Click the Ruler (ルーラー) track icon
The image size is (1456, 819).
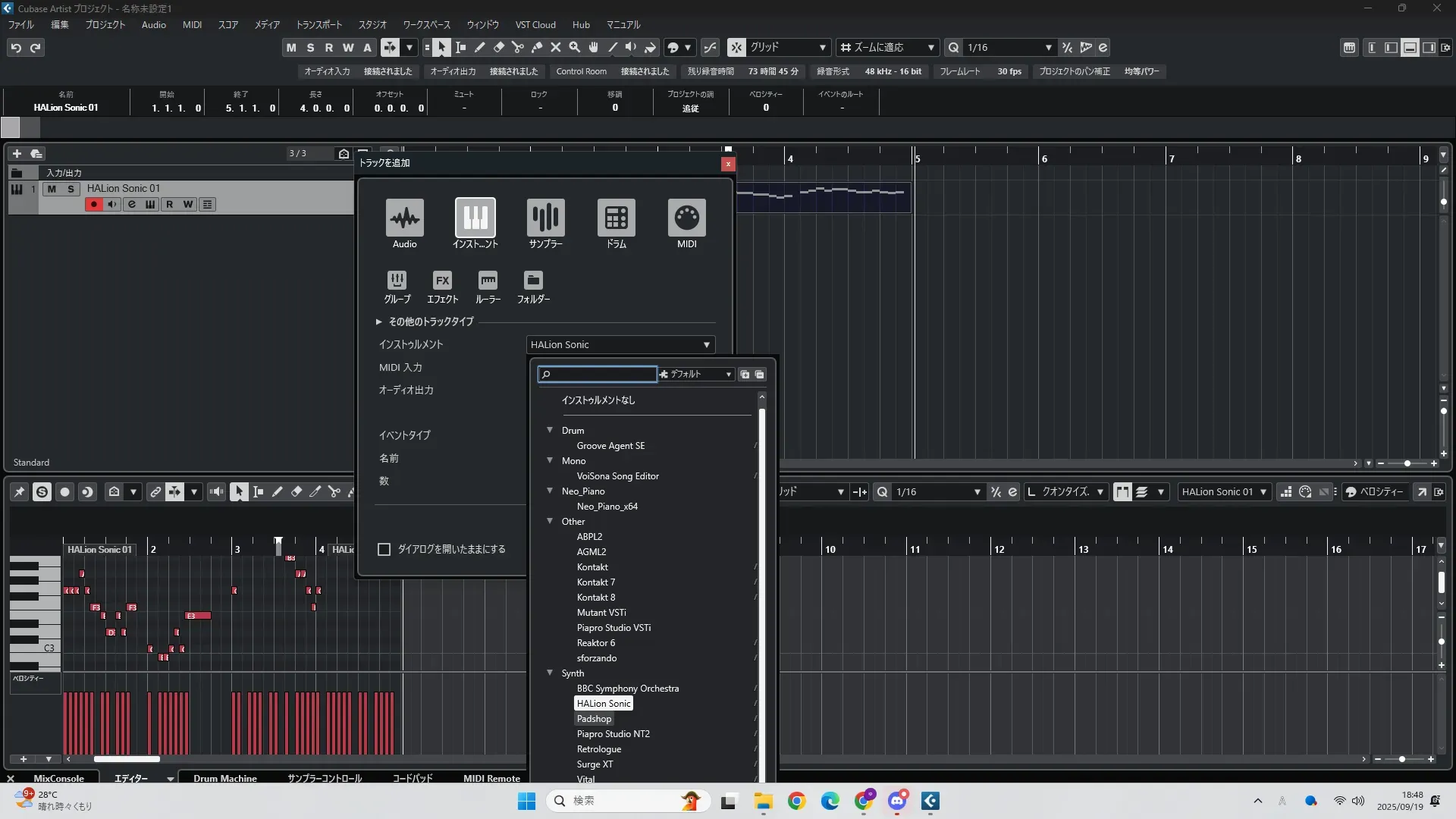(488, 281)
